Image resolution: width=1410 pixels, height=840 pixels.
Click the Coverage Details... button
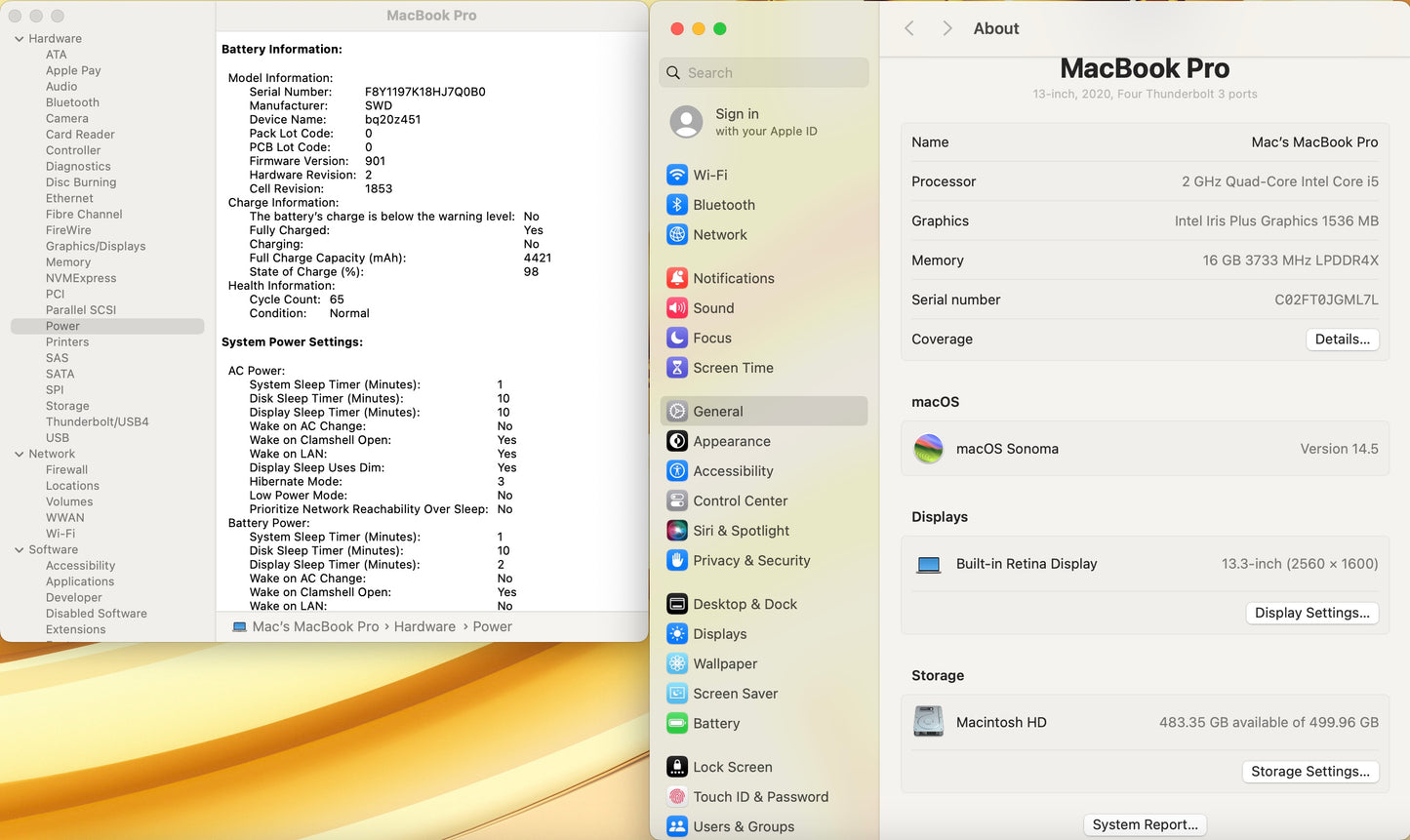click(1342, 340)
